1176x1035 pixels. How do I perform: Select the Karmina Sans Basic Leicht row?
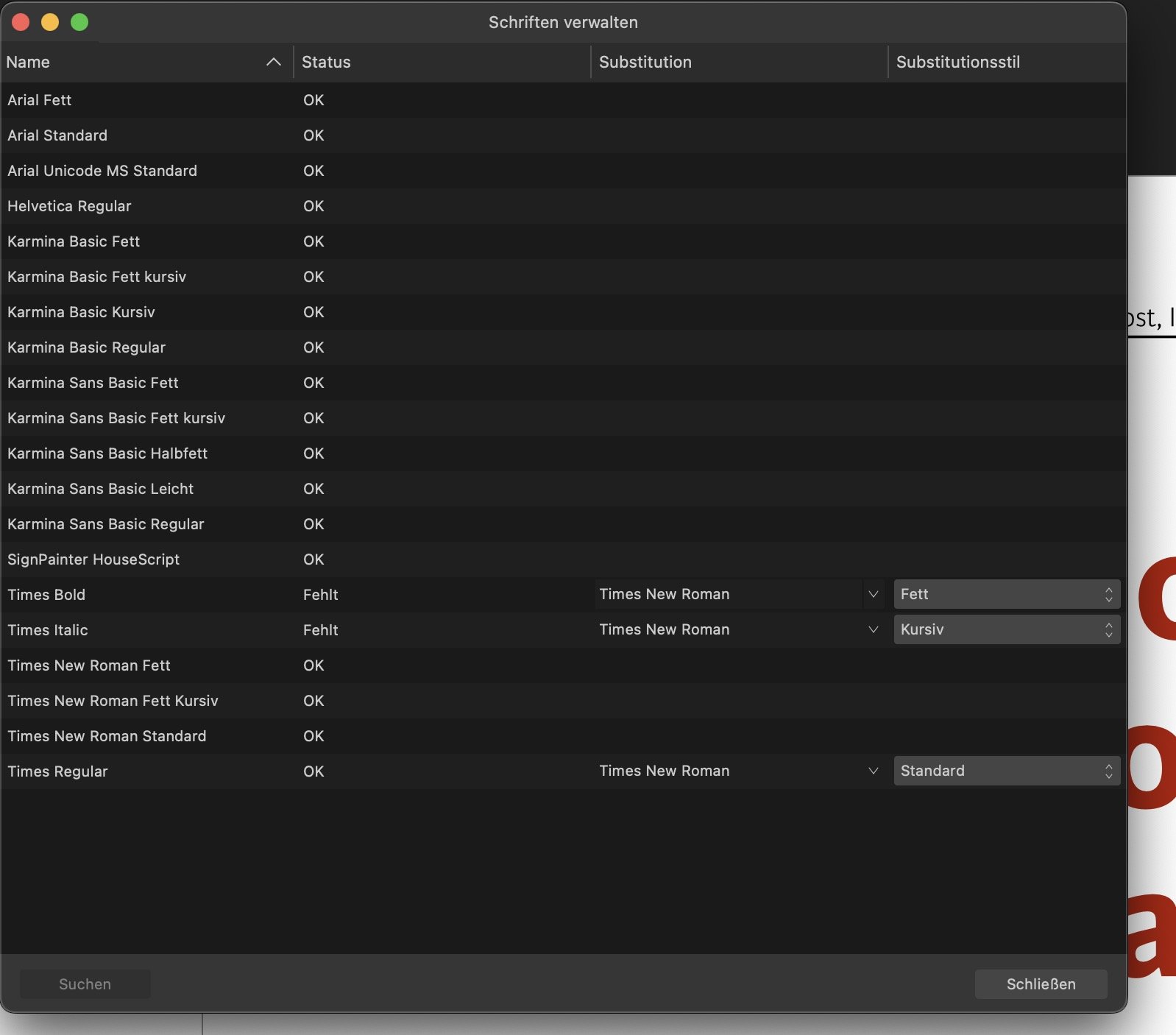[564, 489]
